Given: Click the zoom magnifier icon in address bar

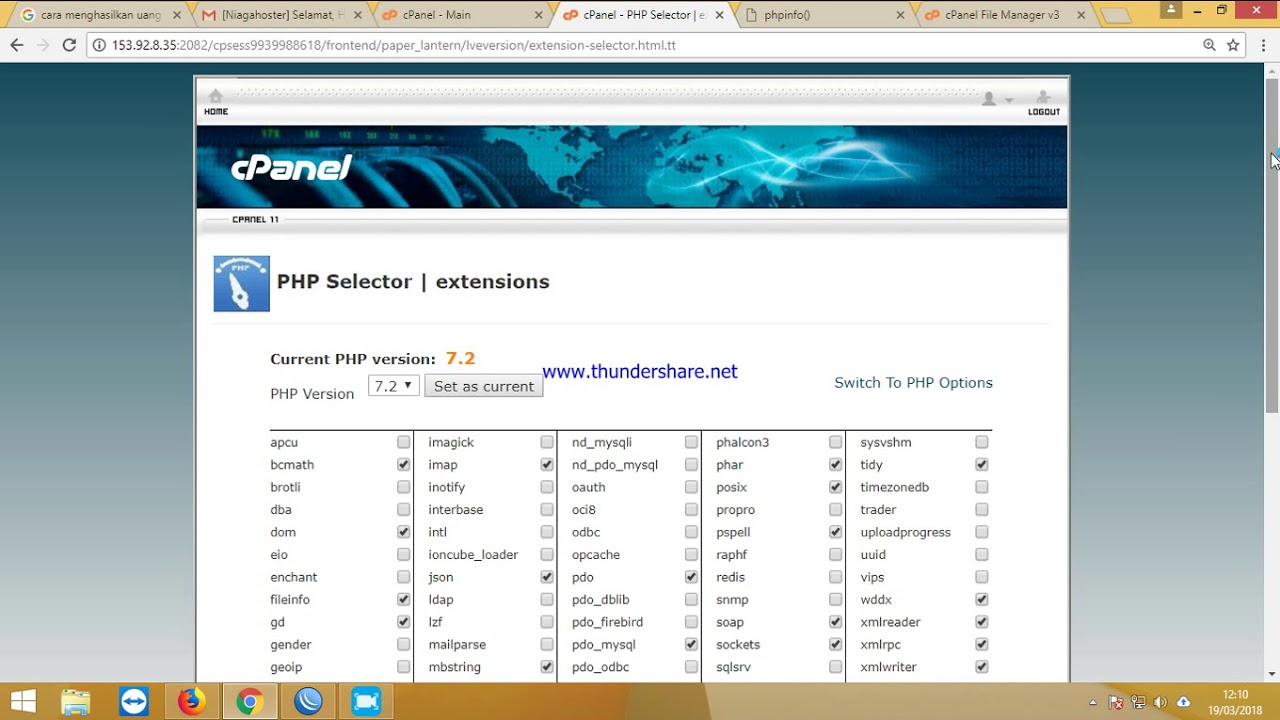Looking at the screenshot, I should pos(1209,45).
